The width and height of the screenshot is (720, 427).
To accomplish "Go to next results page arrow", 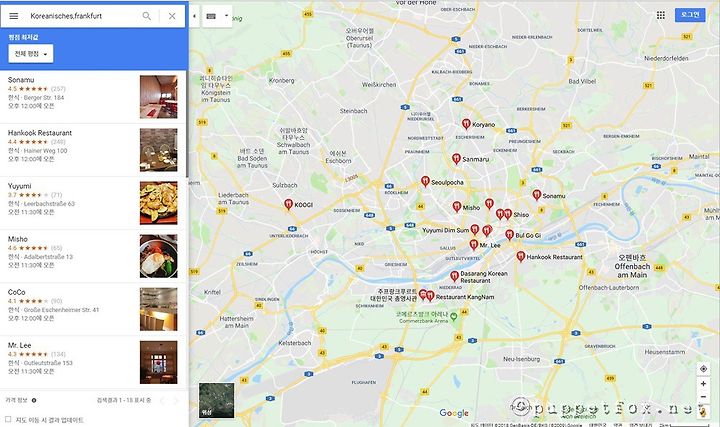I will coord(175,401).
